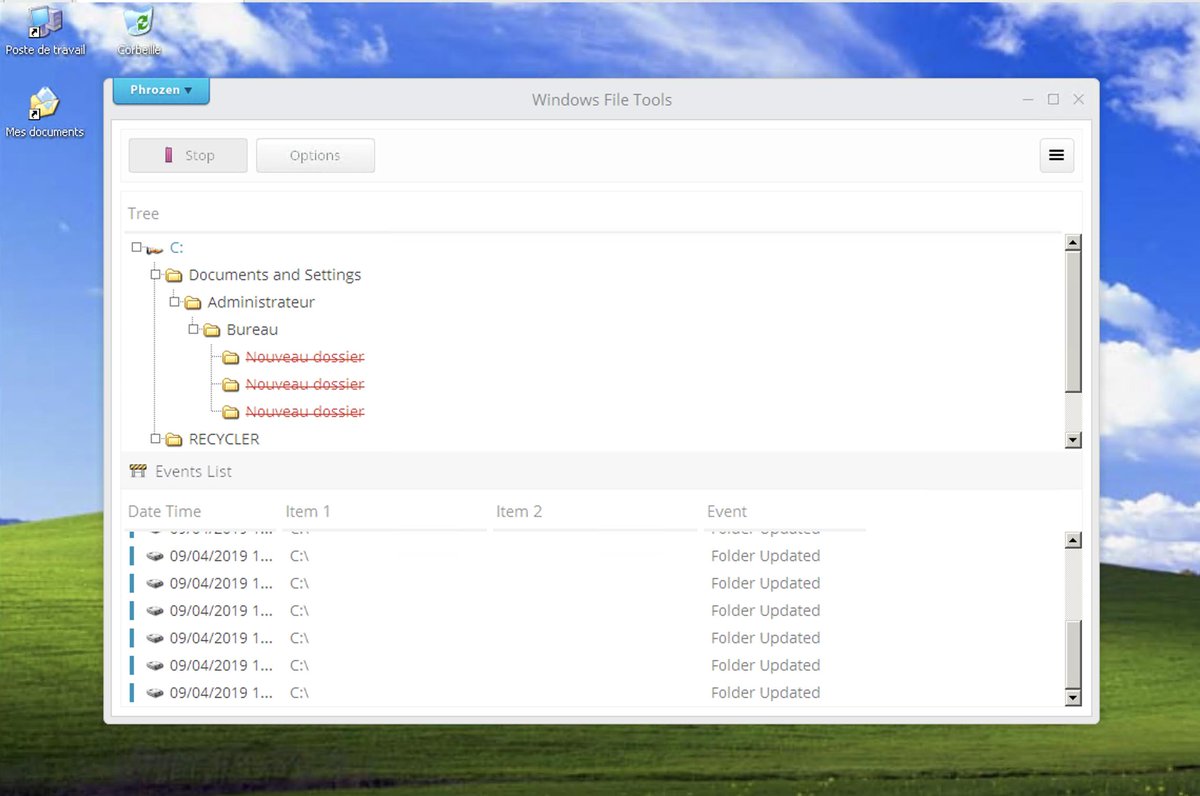Screen dimensions: 1200x796
Task: Collapse the RECYCLER tree node
Action: click(155, 438)
